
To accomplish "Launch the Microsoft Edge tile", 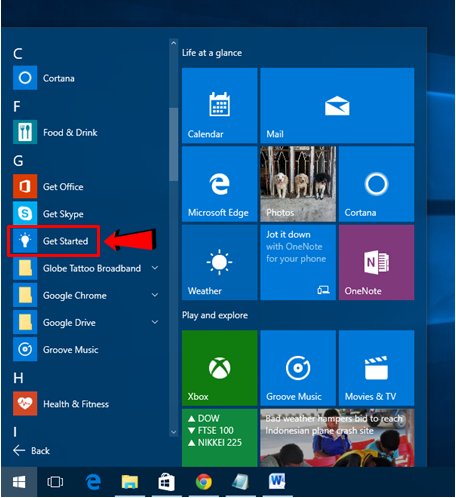I will (x=220, y=184).
